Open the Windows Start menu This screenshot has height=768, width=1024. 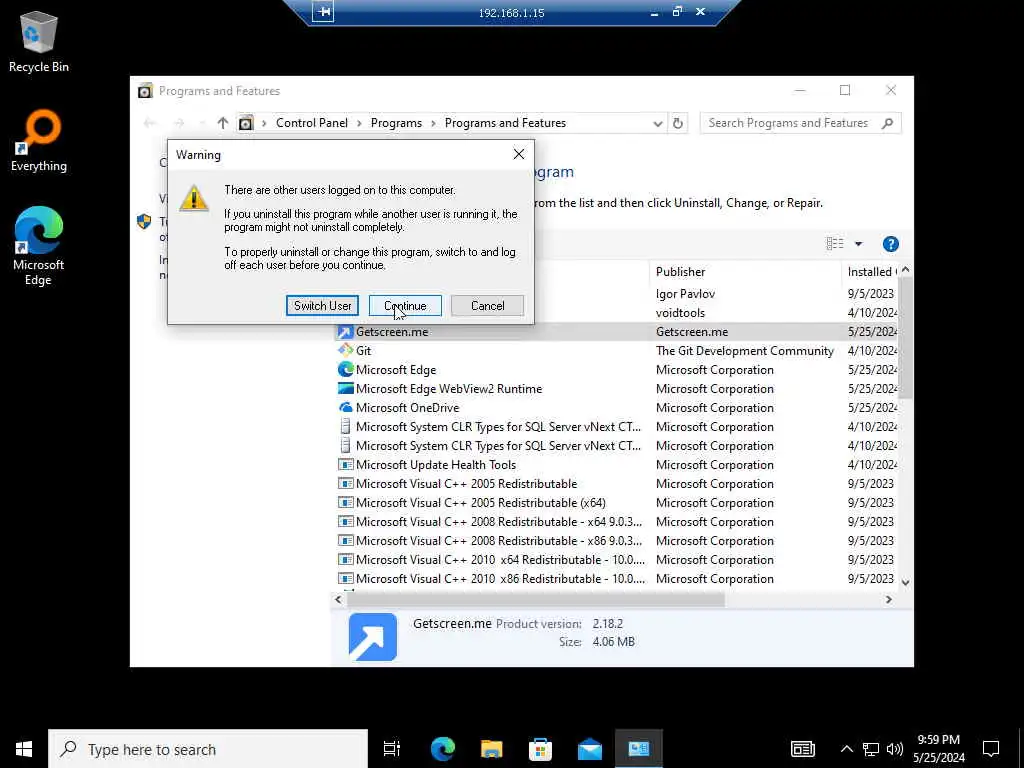click(24, 748)
